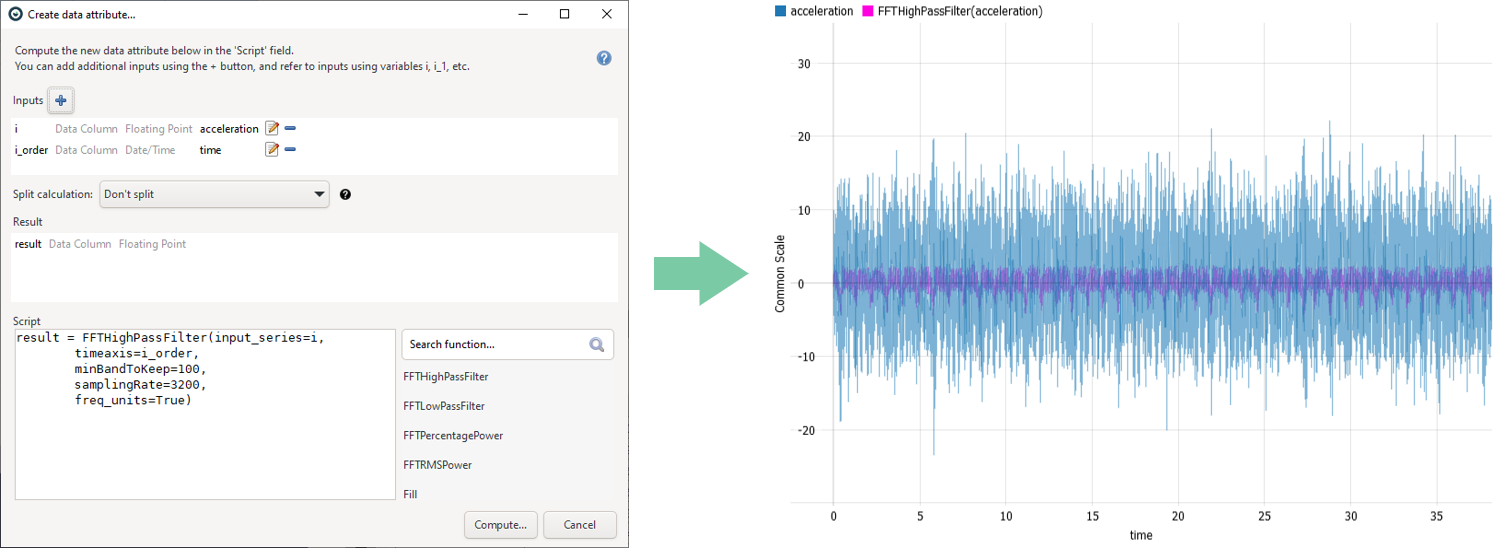Click the edit icon for time input

point(271,150)
